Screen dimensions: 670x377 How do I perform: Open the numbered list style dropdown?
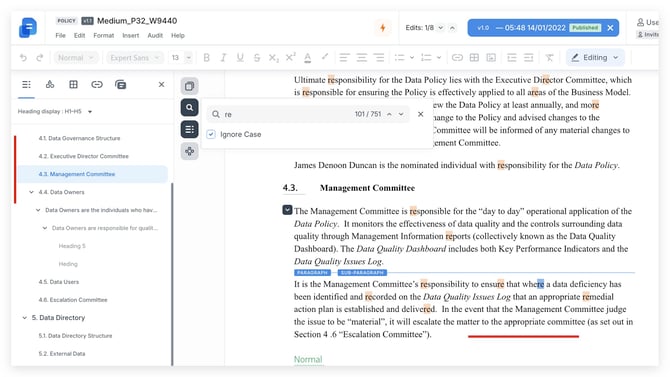pos(439,58)
